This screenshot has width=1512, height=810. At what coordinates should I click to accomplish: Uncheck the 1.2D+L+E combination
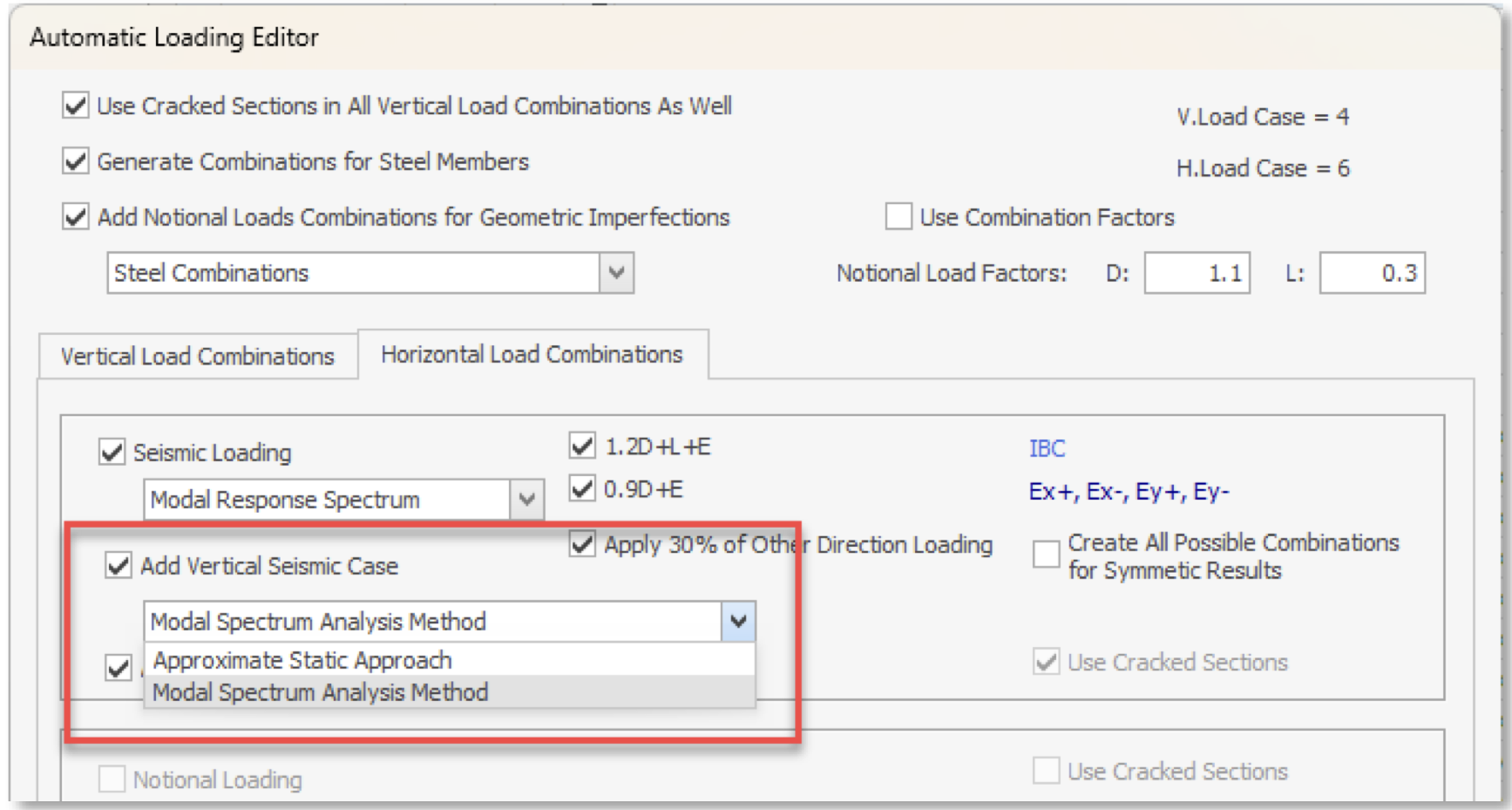pos(582,446)
